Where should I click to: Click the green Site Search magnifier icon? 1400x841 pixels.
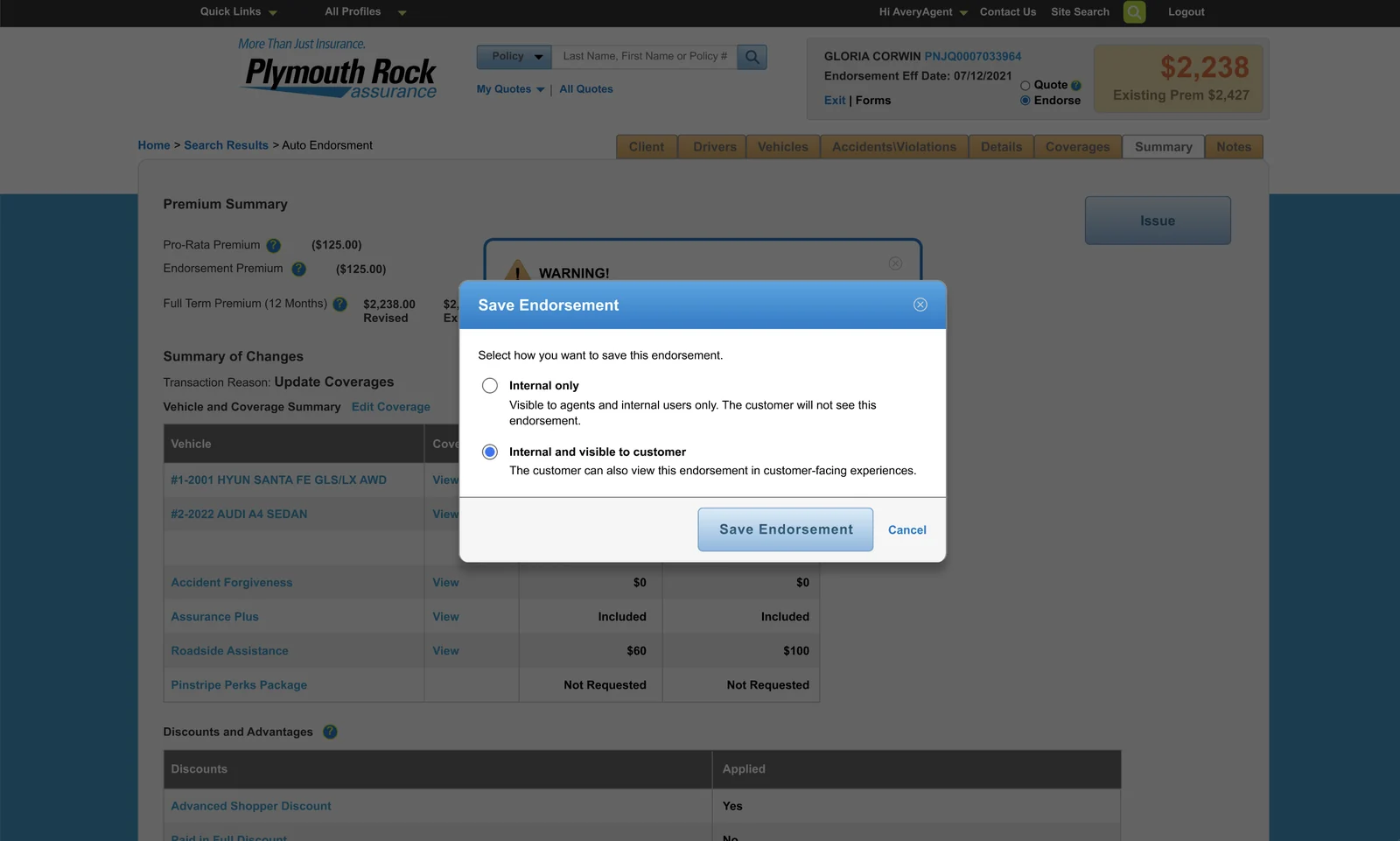1134,12
